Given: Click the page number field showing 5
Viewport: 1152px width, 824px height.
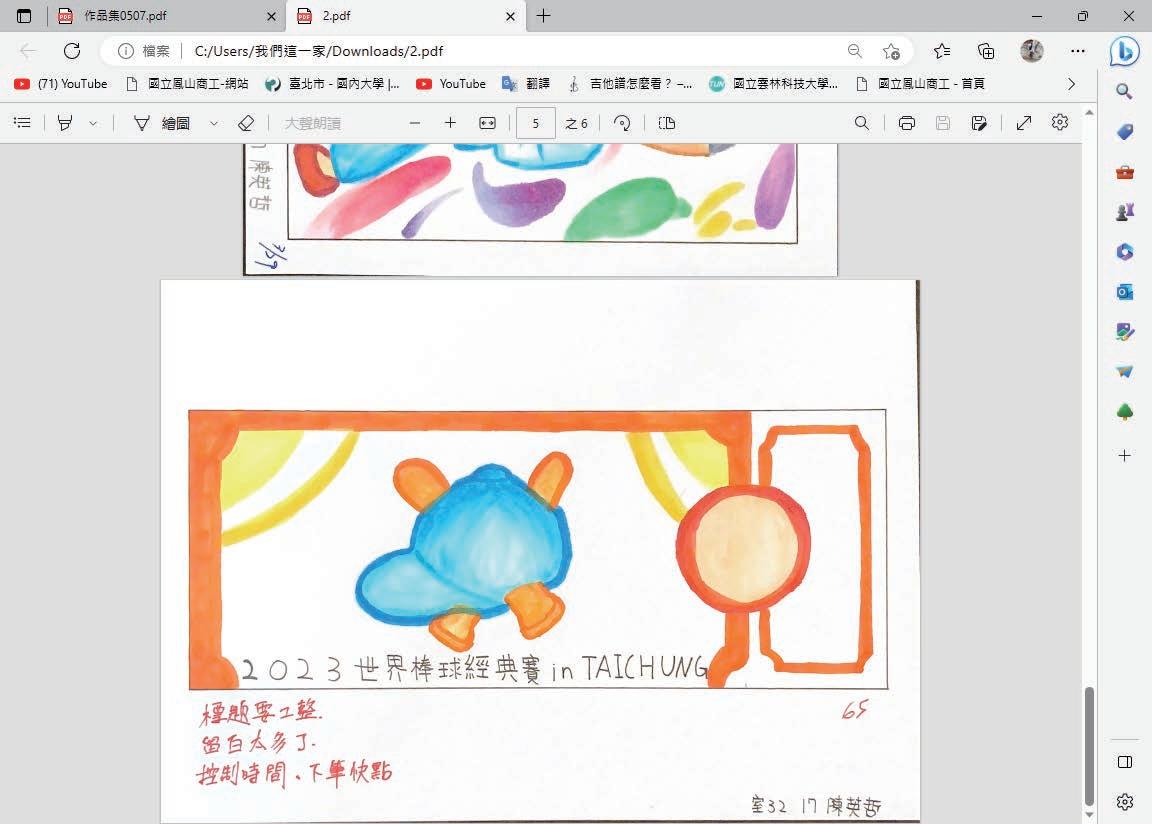Looking at the screenshot, I should pos(536,123).
